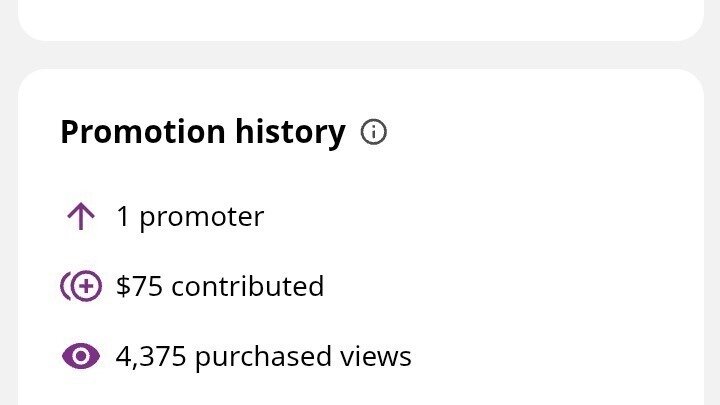Click the word "Promotion" in the heading
This screenshot has width=720, height=405.
coord(143,132)
